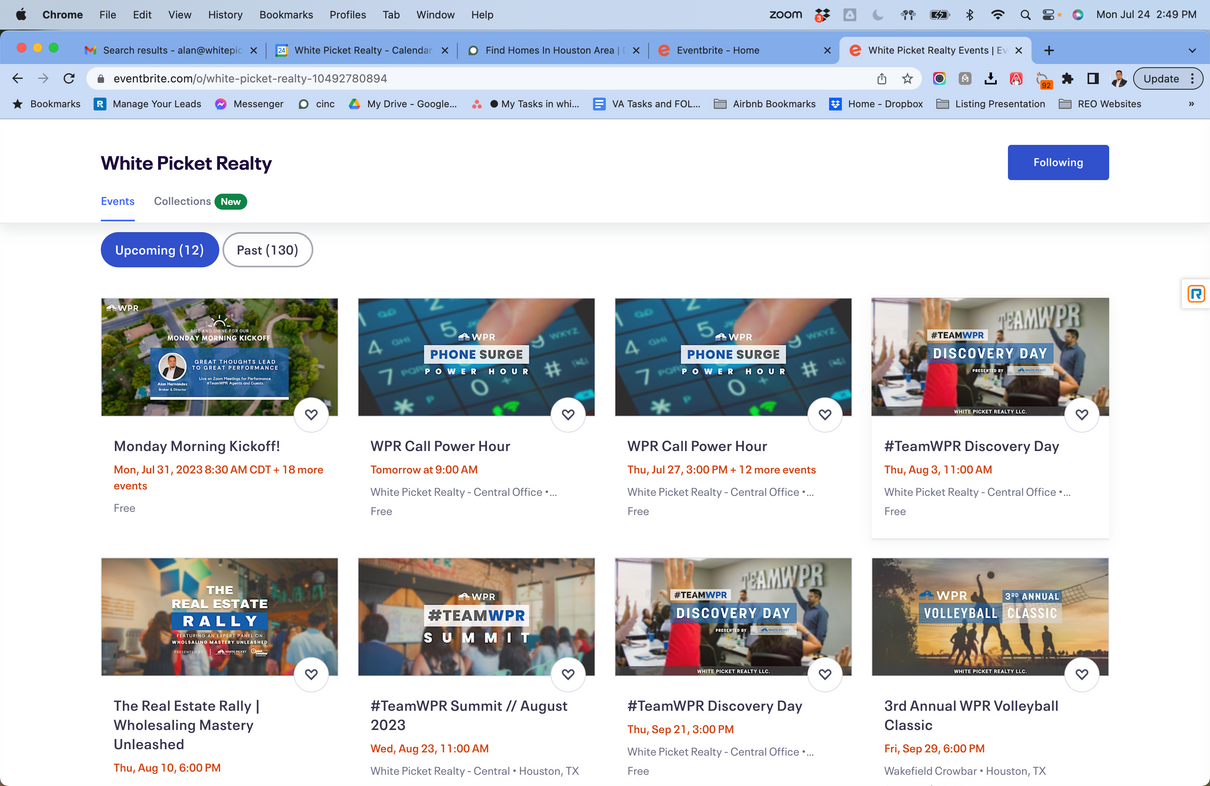Open the My Drive Google bookmark
Viewport: 1210px width, 786px height.
(402, 104)
